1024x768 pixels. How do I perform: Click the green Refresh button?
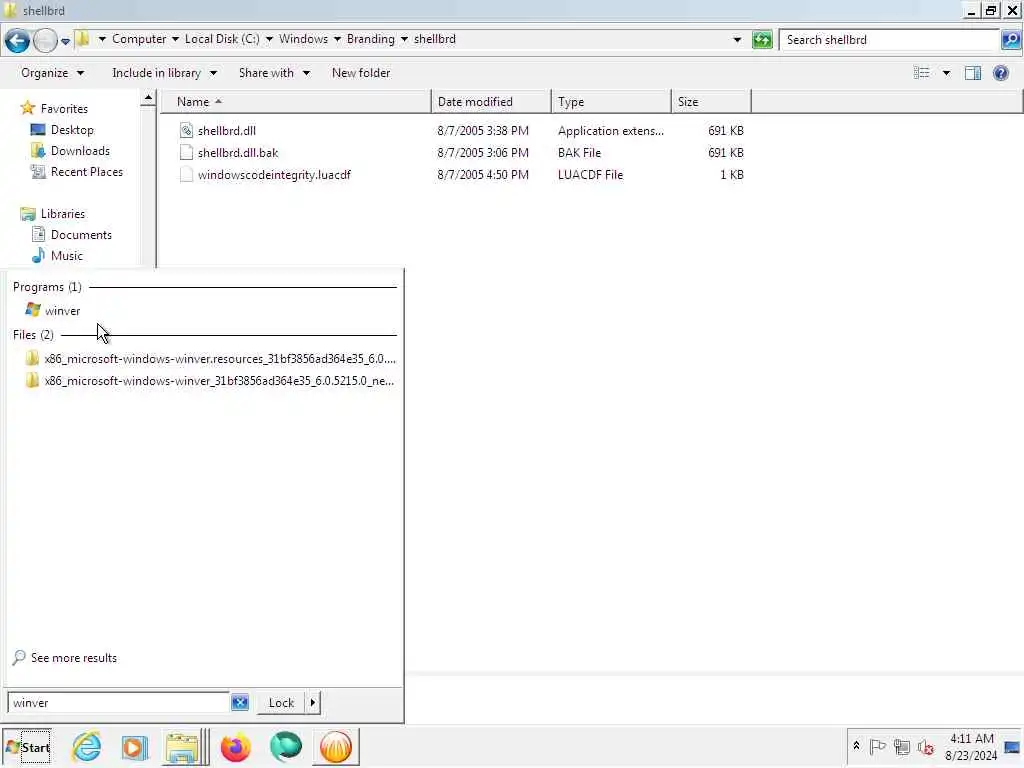click(x=762, y=39)
